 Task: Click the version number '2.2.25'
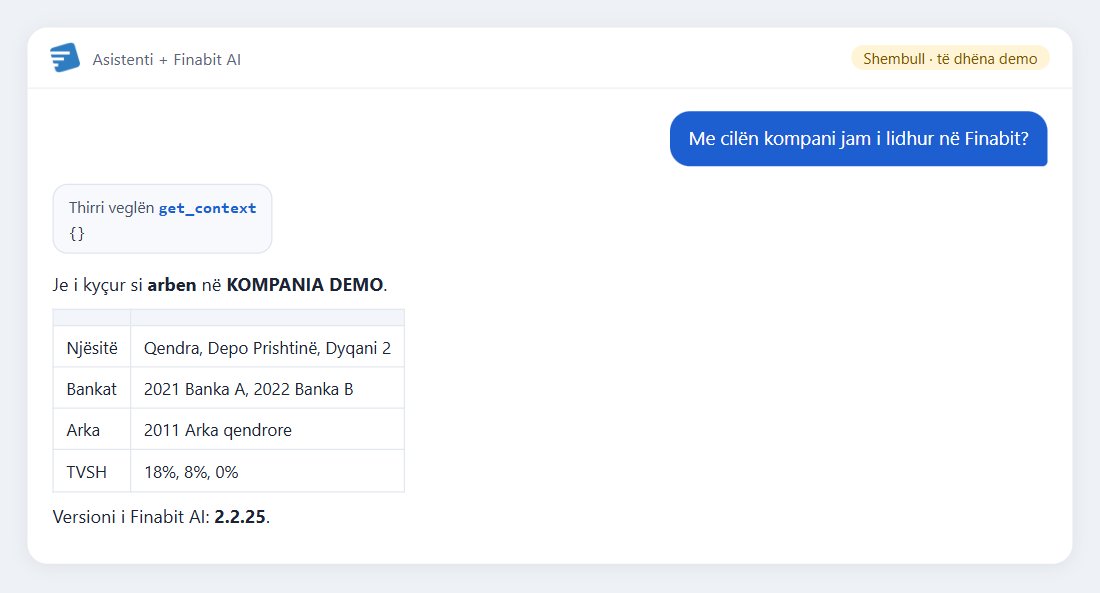240,517
